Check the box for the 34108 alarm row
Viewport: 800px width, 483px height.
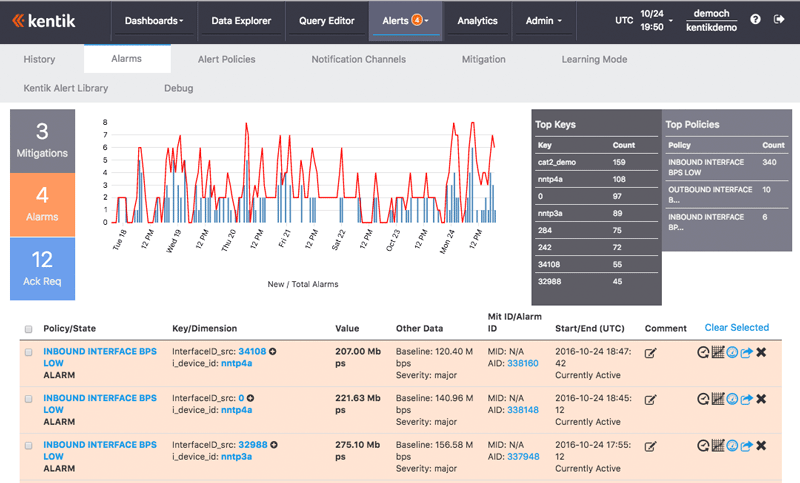point(28,353)
